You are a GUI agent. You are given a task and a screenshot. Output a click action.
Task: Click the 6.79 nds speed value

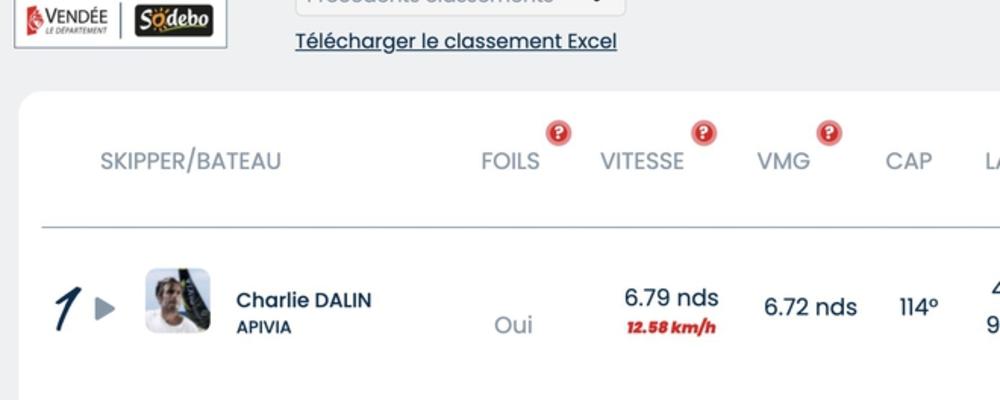[x=671, y=298]
